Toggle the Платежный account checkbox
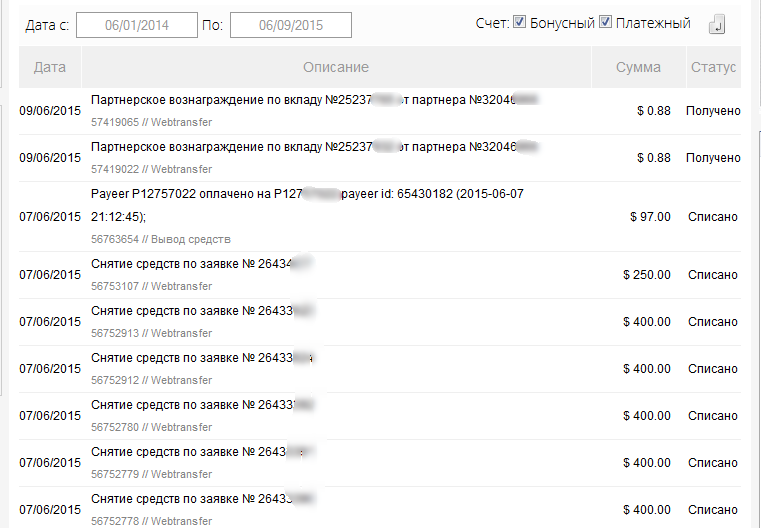 pyautogui.click(x=605, y=23)
